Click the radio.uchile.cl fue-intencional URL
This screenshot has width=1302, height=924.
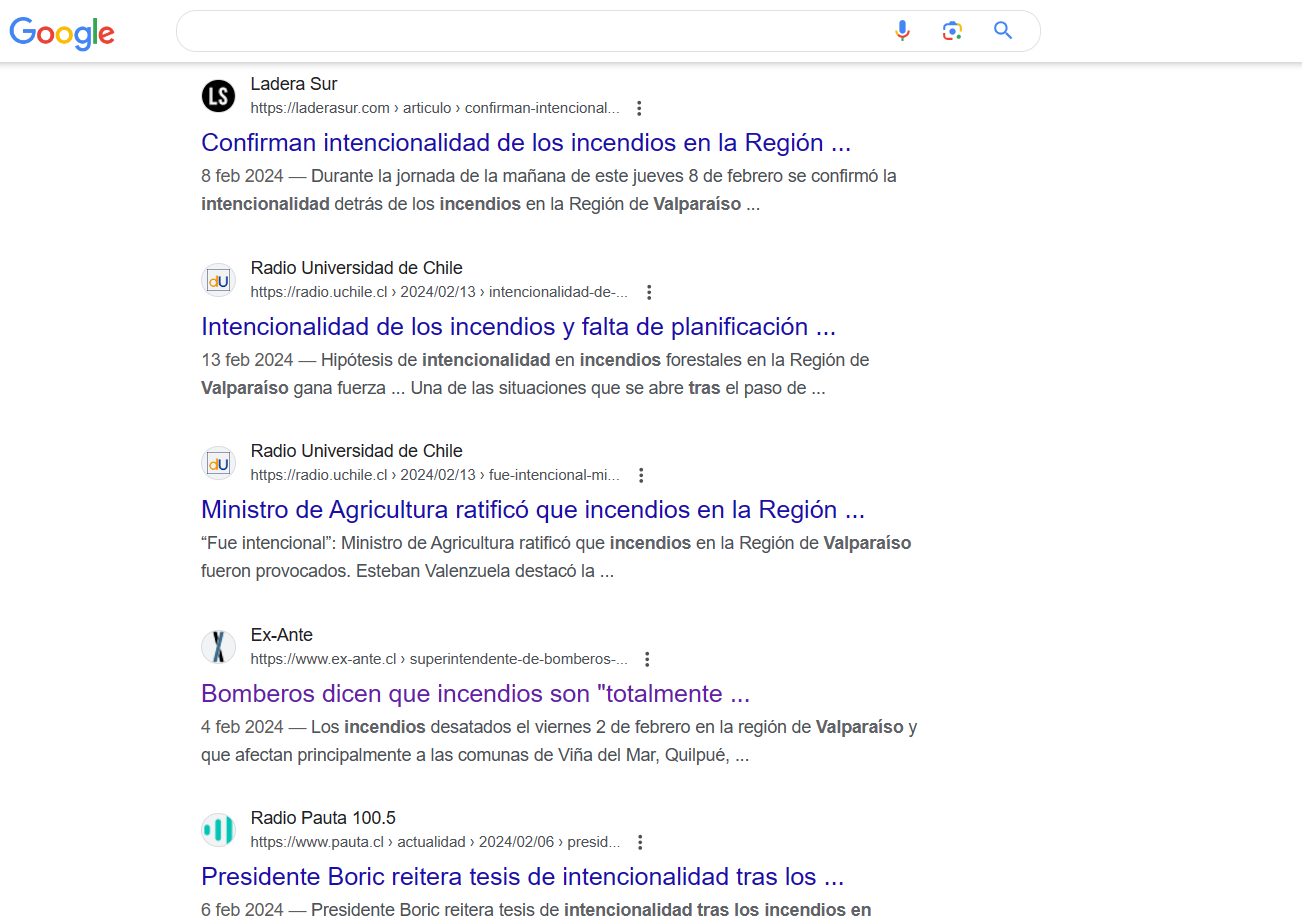tap(436, 475)
